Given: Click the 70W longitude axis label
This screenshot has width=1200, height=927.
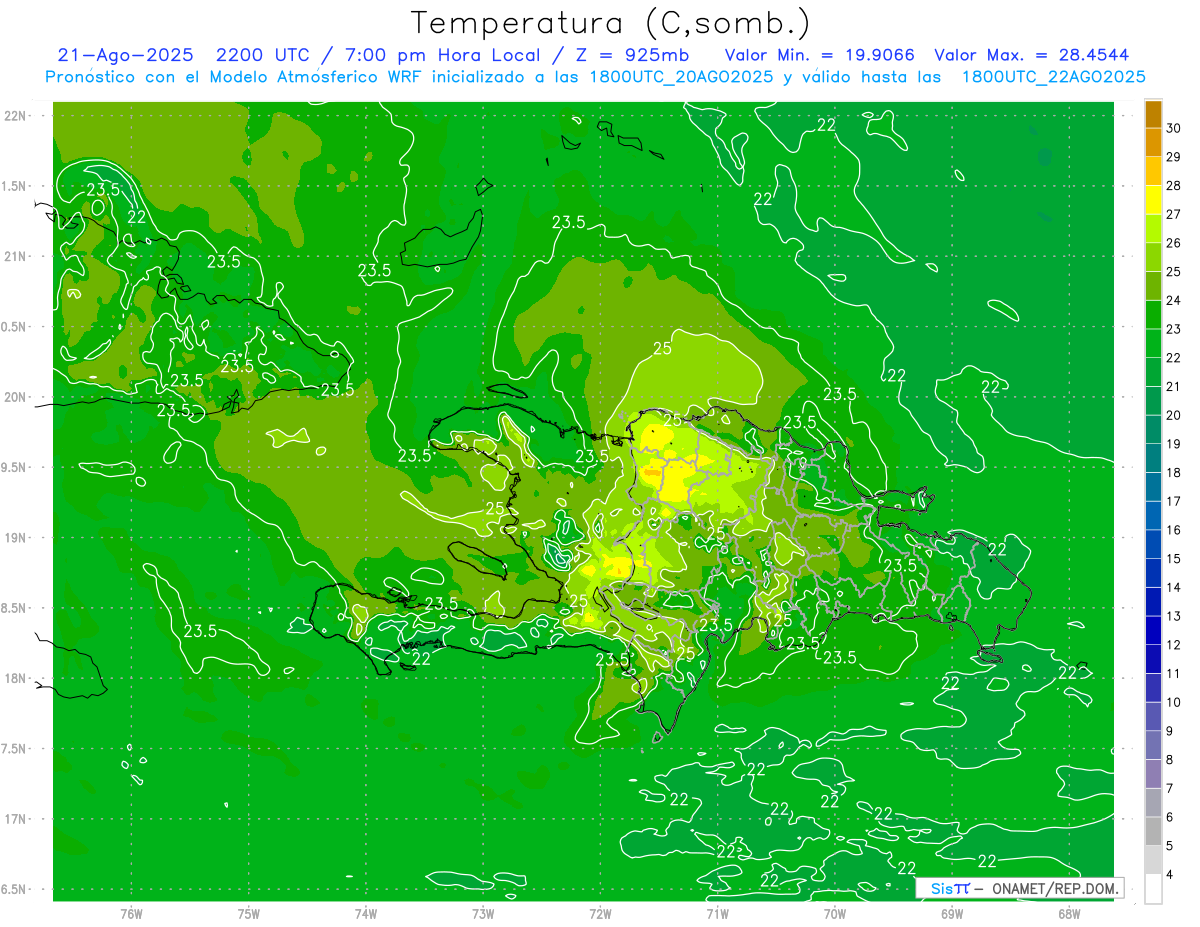Looking at the screenshot, I should coord(834,913).
